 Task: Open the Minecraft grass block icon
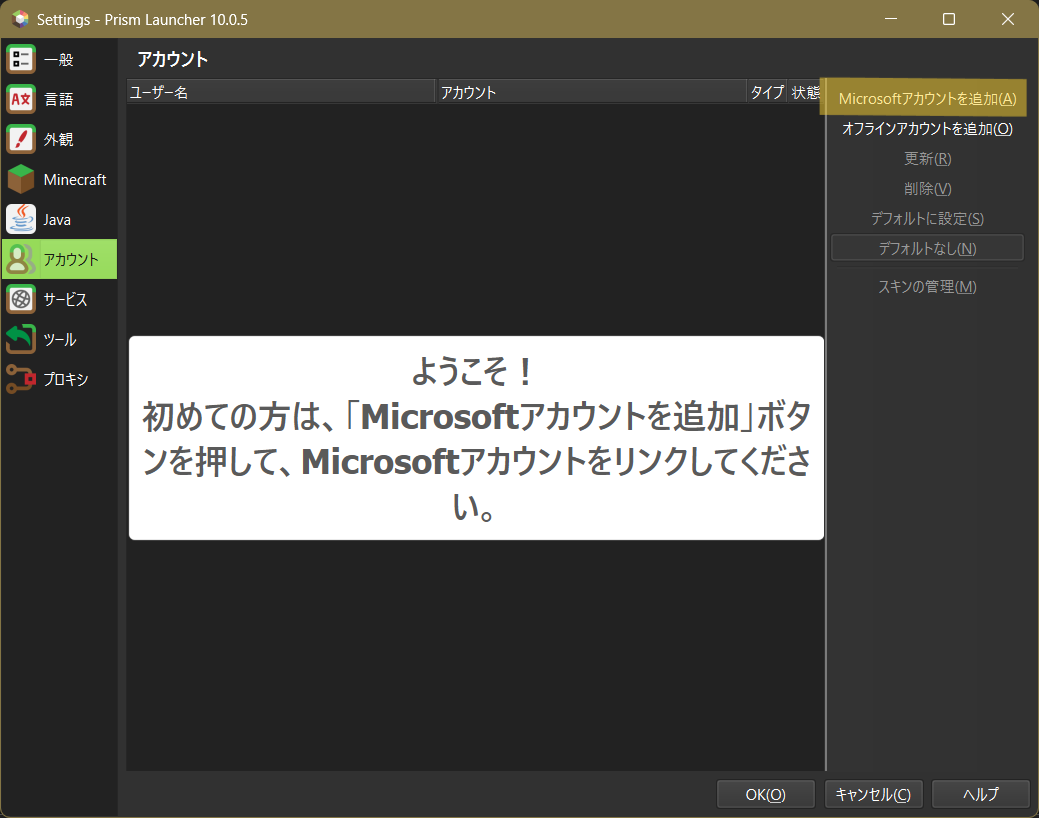tap(21, 180)
